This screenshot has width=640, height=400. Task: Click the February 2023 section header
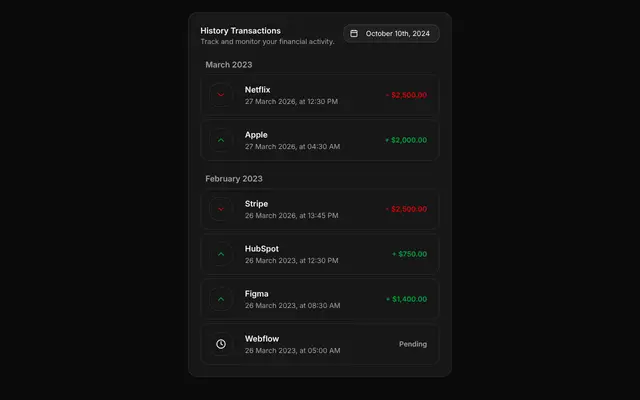[x=234, y=179]
